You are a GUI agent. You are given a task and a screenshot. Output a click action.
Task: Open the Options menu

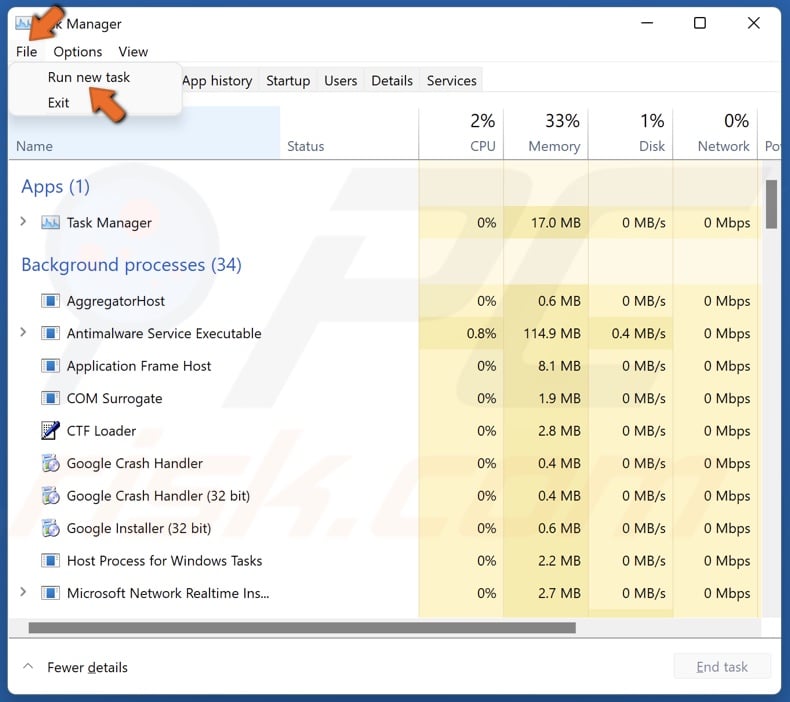coord(78,51)
